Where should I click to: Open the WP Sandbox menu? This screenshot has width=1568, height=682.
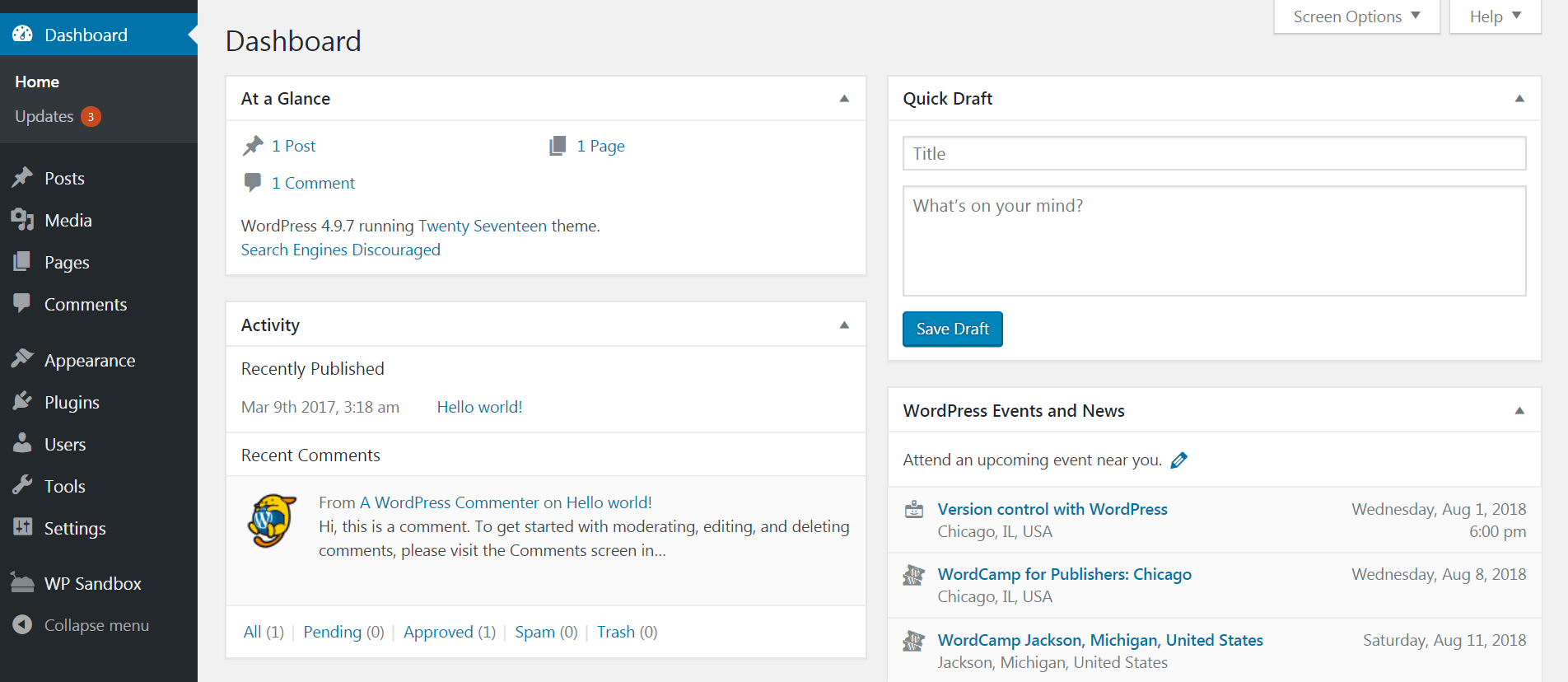99,583
